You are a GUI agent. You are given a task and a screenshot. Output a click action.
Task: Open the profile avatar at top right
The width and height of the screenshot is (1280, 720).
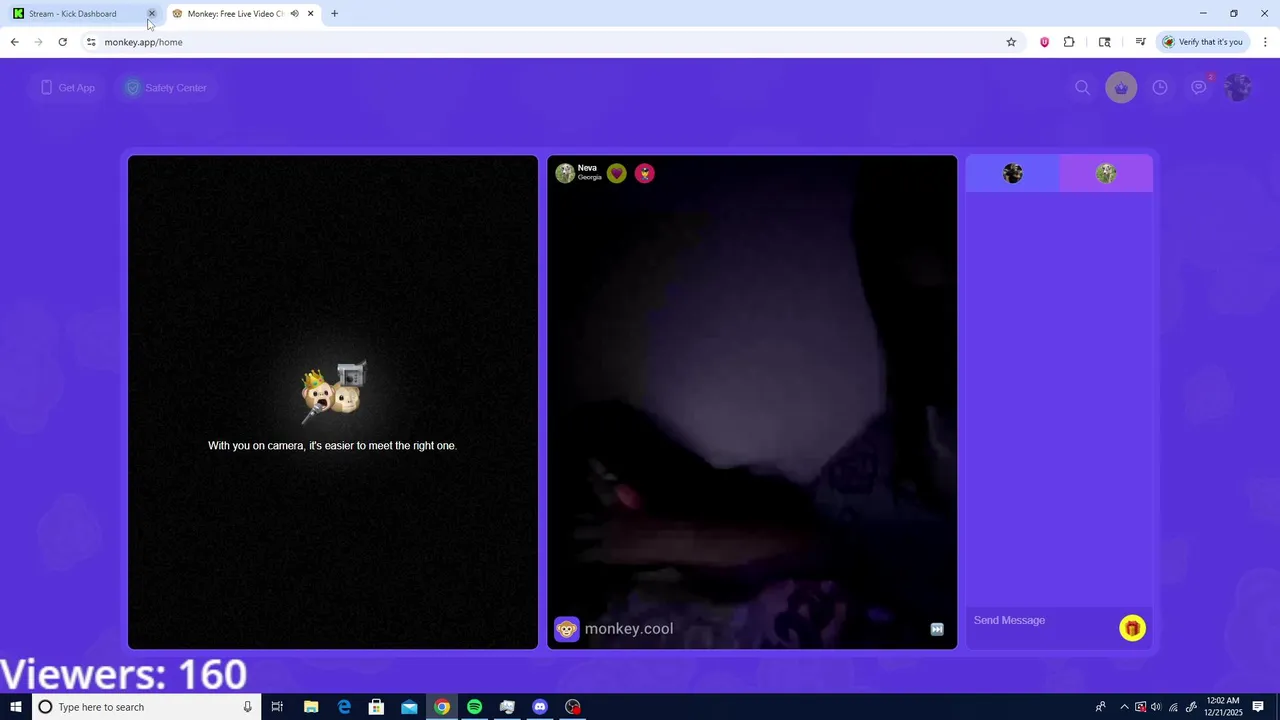tap(1238, 88)
